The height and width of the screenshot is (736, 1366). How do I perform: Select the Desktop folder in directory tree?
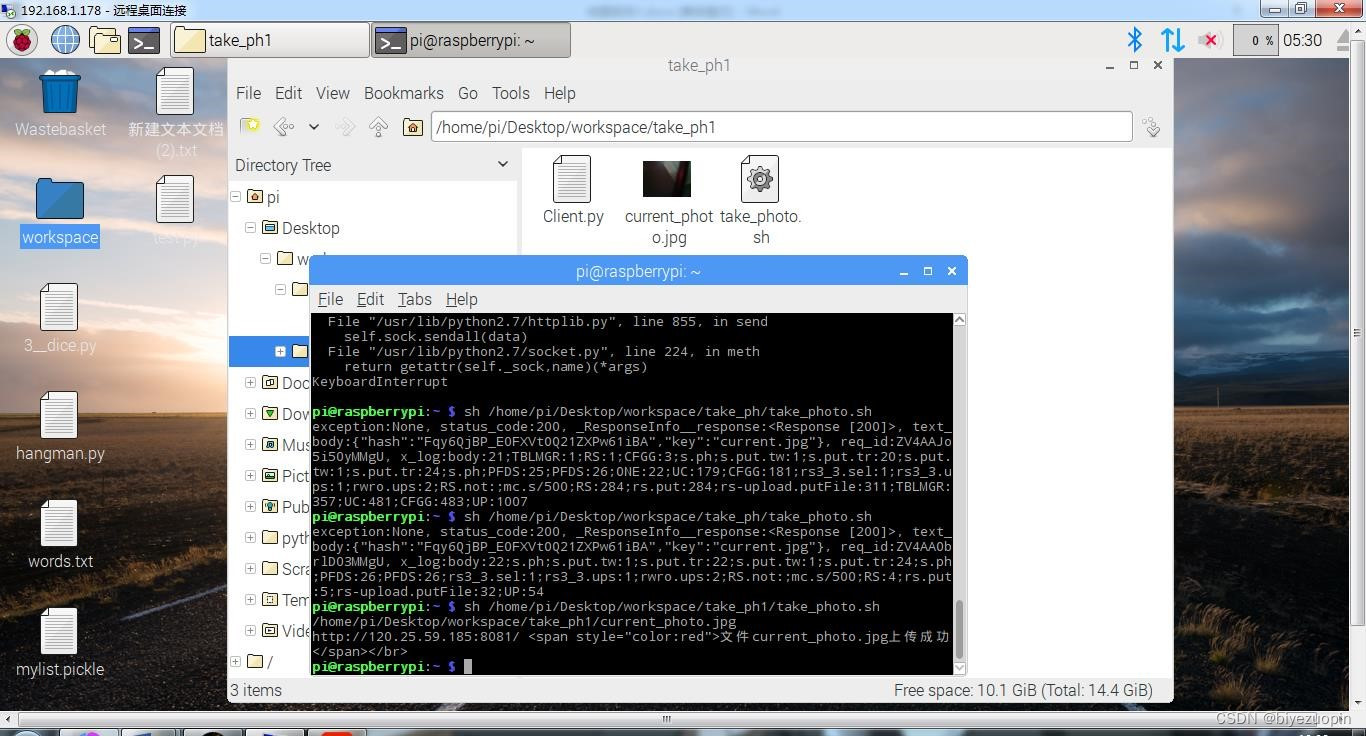click(x=301, y=228)
